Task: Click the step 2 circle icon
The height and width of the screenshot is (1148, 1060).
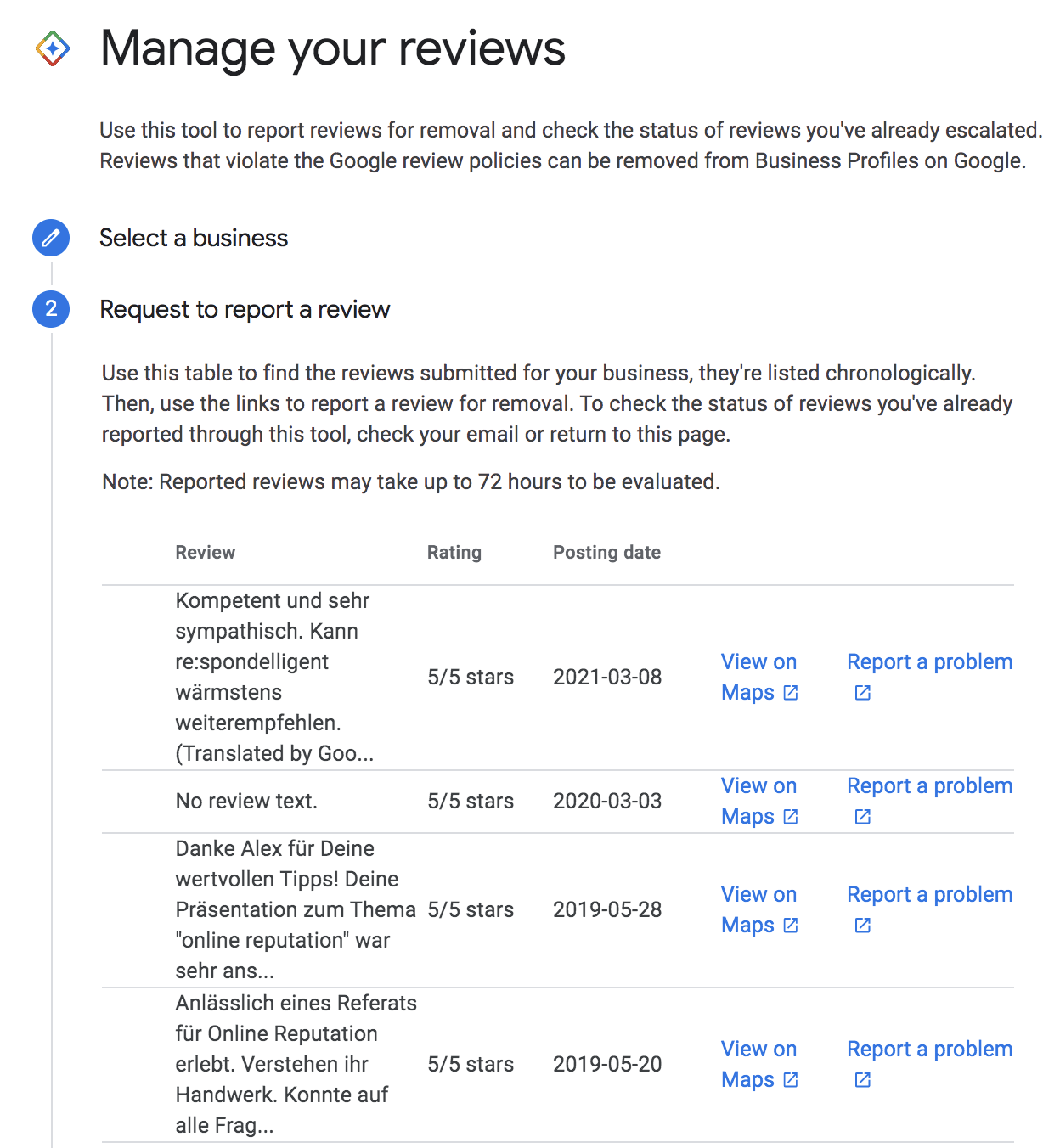Action: pos(51,309)
